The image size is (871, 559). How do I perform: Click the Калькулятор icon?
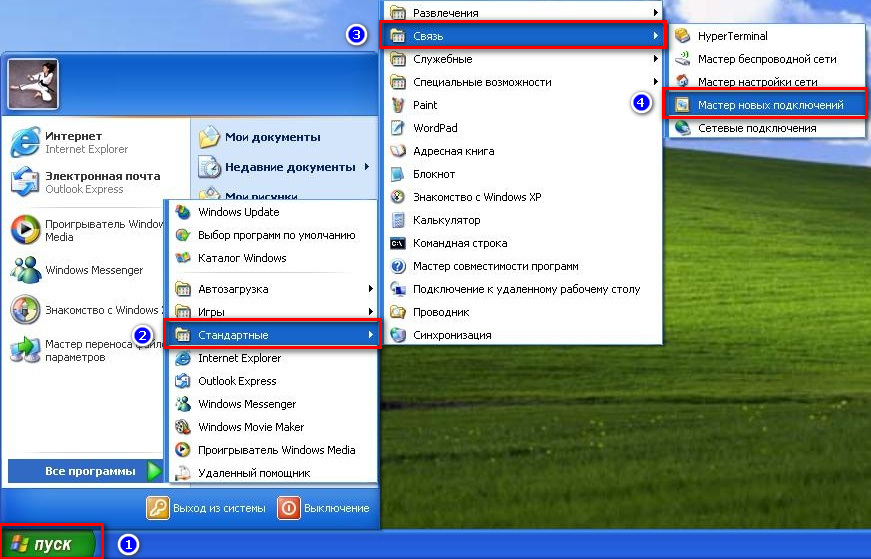point(398,220)
